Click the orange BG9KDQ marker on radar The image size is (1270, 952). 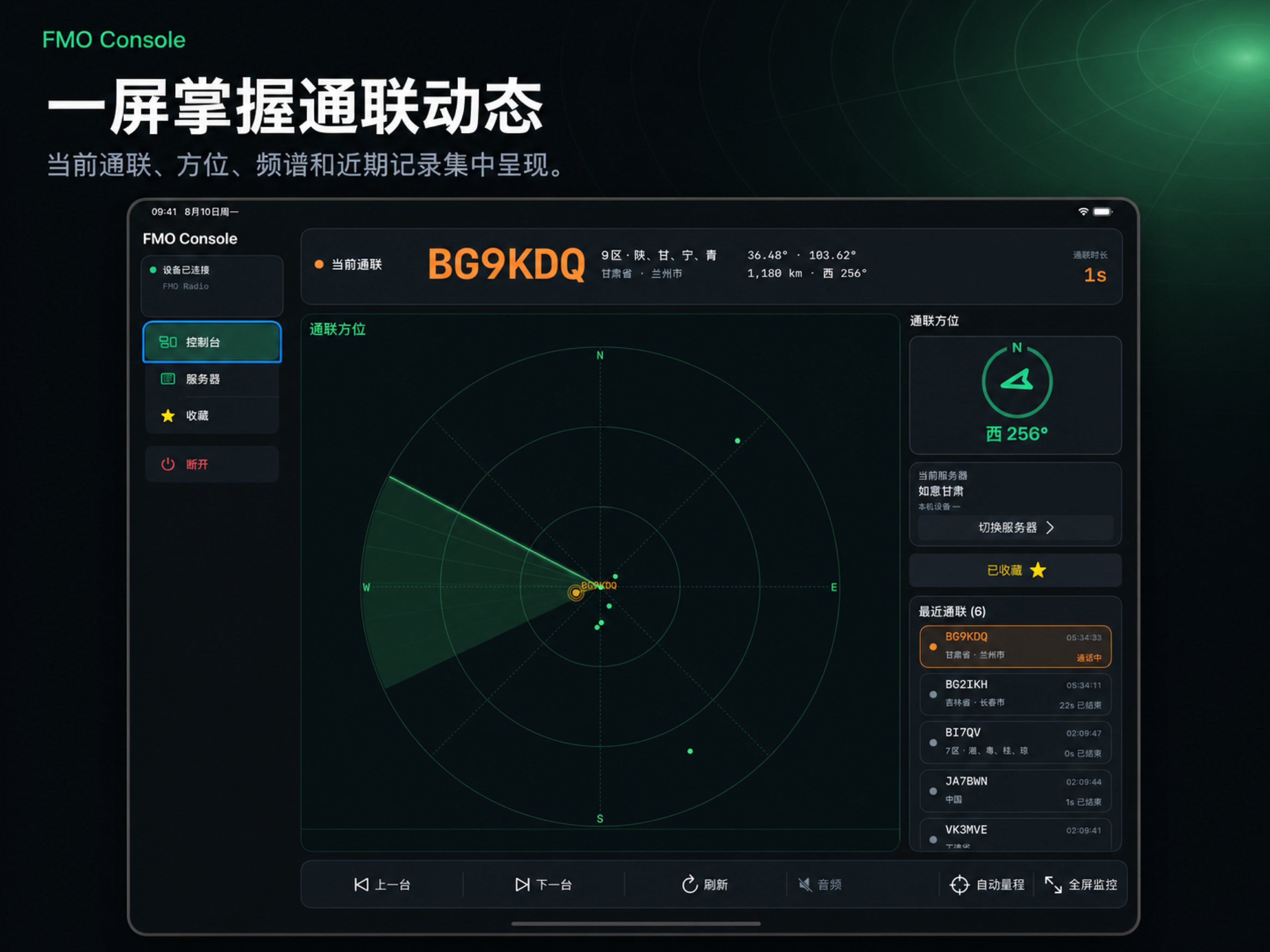click(x=575, y=592)
